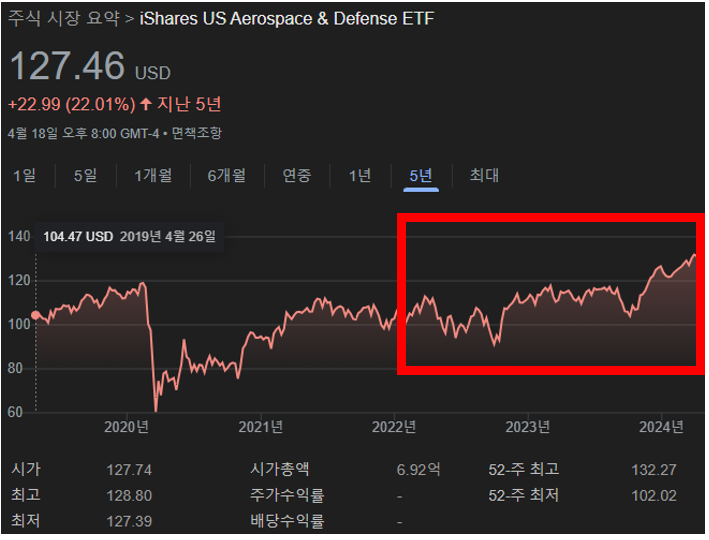Click the 2020년 x-axis label
This screenshot has width=709, height=540.
pyautogui.click(x=126, y=427)
